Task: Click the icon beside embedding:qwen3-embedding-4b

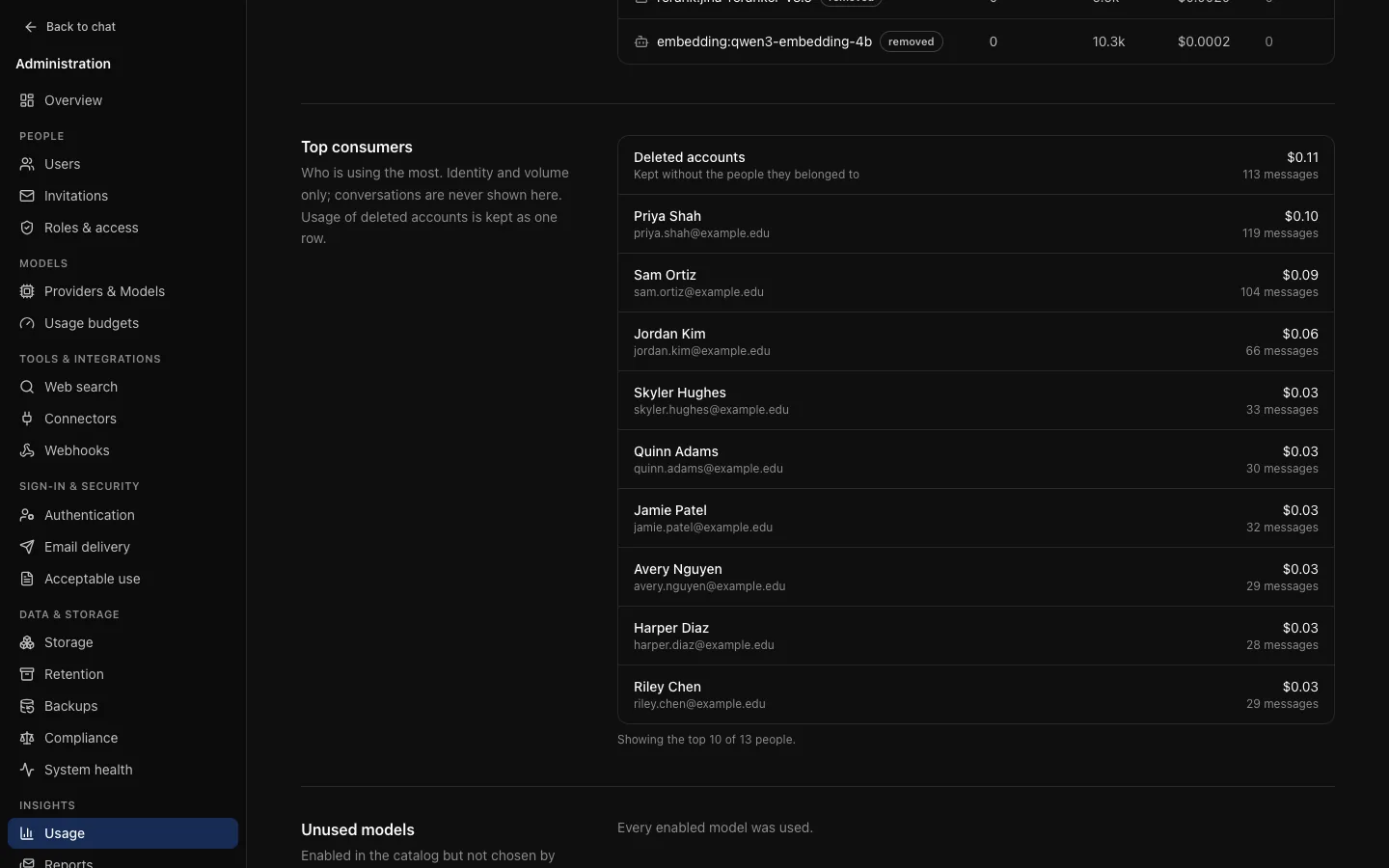Action: 641,41
